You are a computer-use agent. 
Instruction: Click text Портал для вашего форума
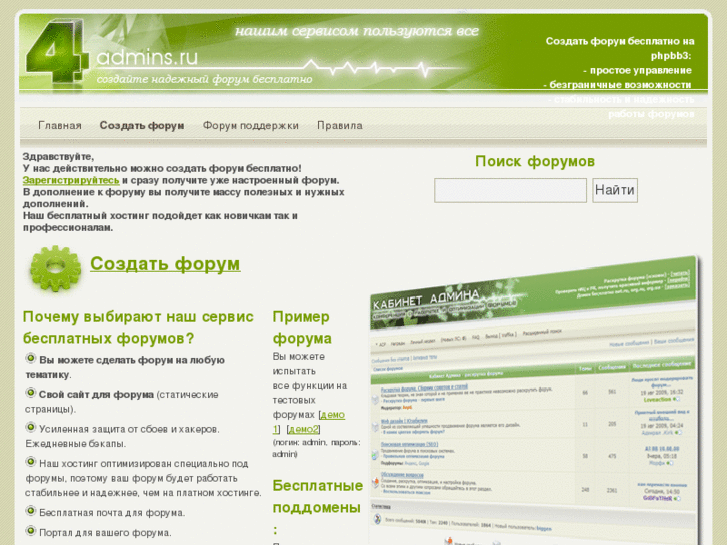point(105,532)
